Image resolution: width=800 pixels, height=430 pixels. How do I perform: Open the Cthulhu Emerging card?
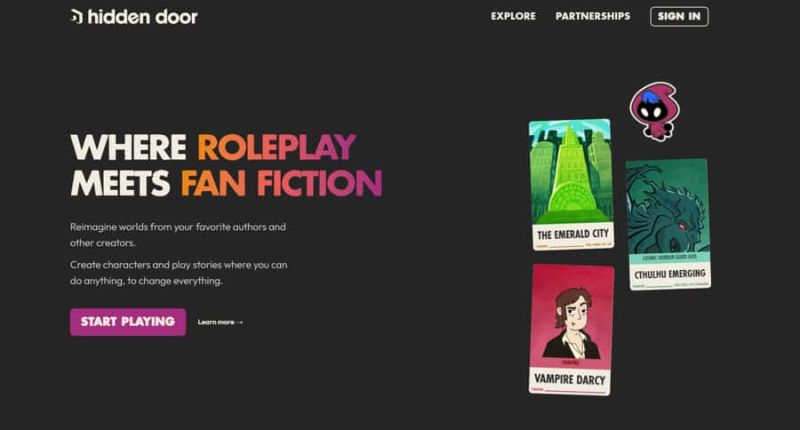click(668, 224)
